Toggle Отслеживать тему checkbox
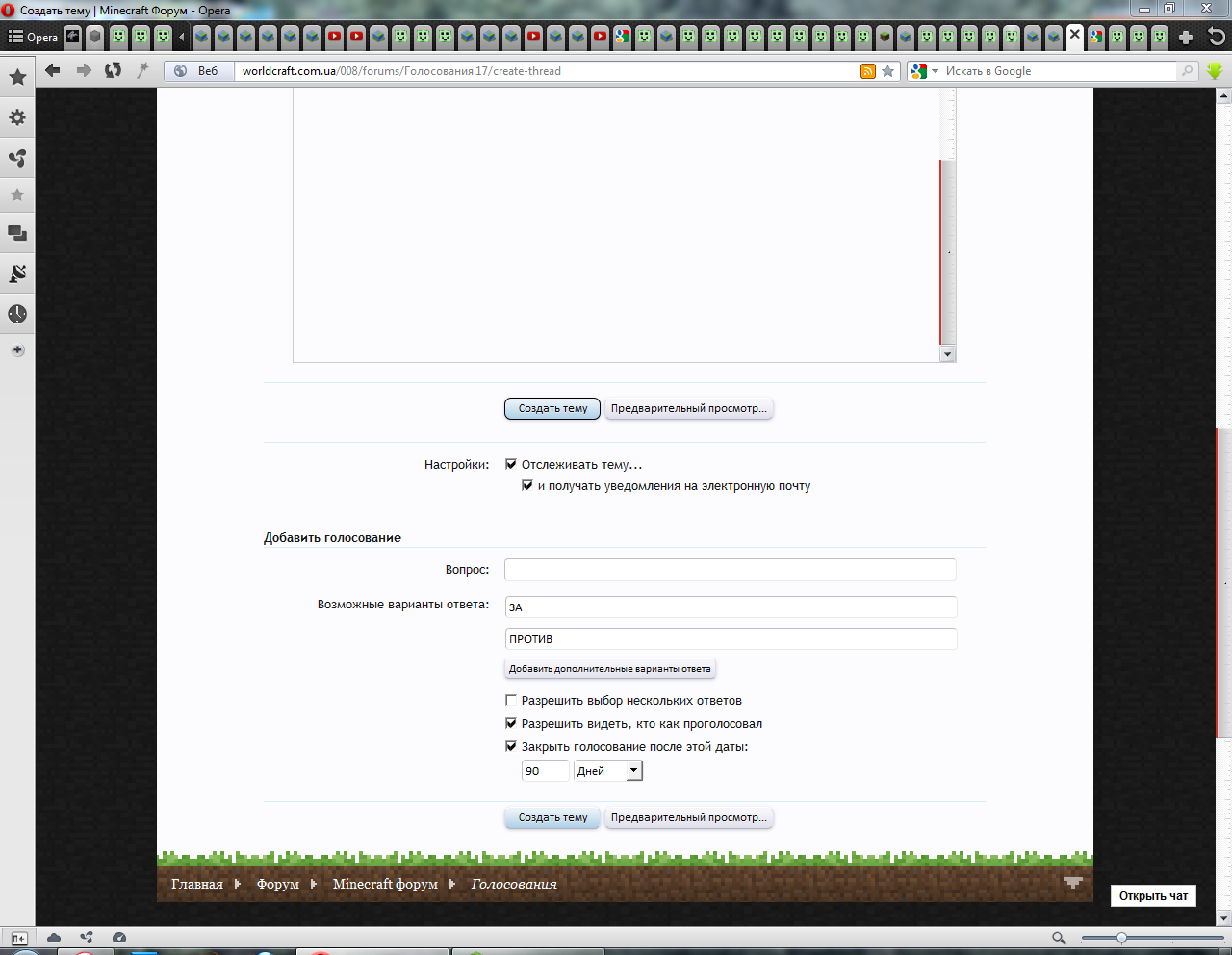1232x955 pixels. pos(511,464)
